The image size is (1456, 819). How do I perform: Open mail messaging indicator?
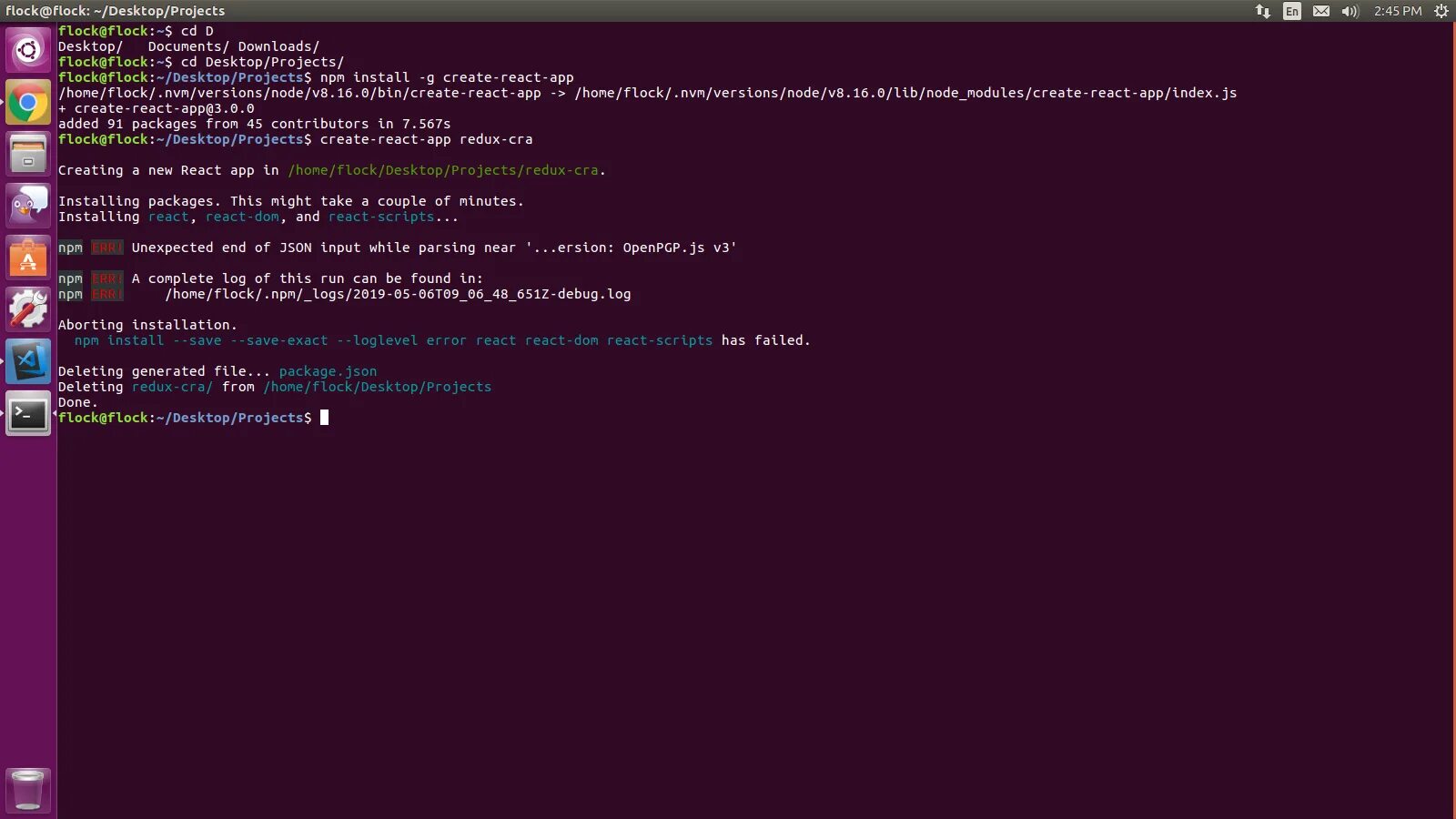click(1321, 11)
